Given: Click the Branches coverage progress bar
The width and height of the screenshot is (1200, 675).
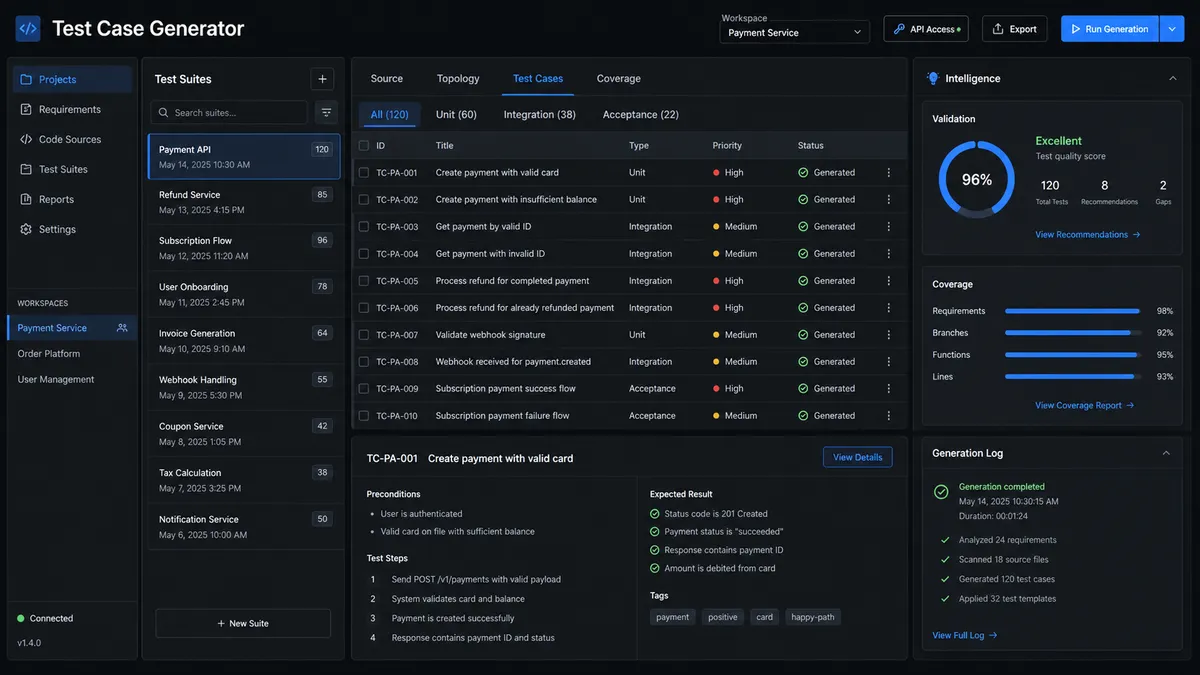Looking at the screenshot, I should 1072,333.
